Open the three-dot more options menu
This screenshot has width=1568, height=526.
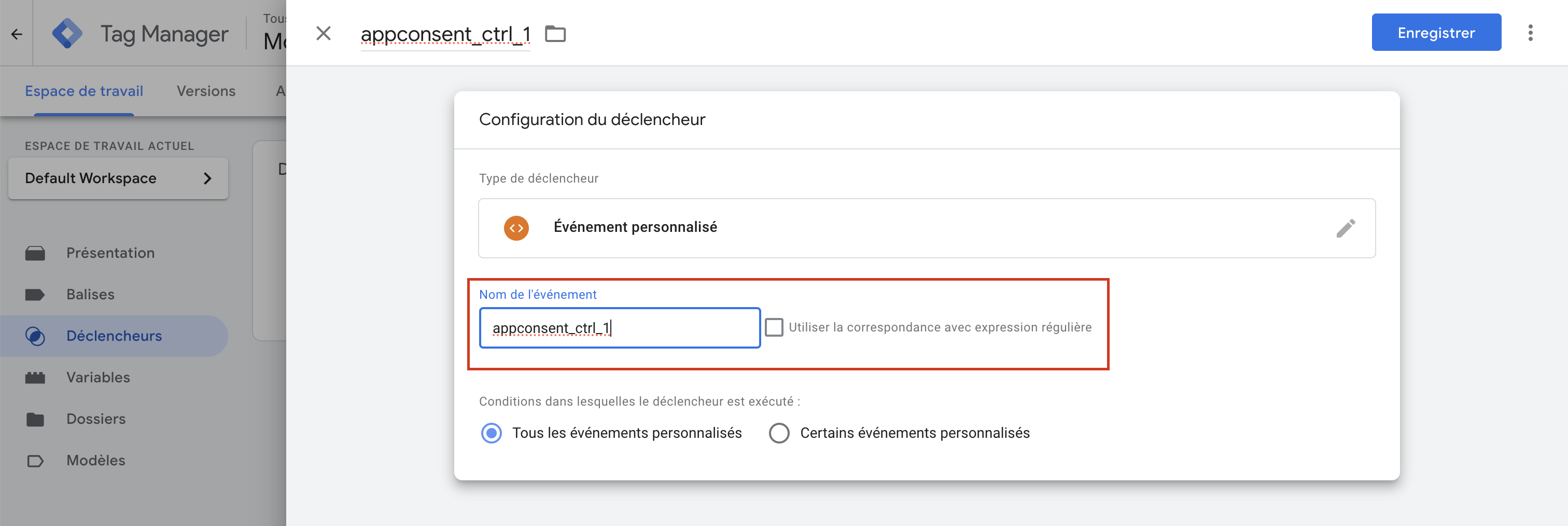(1530, 33)
